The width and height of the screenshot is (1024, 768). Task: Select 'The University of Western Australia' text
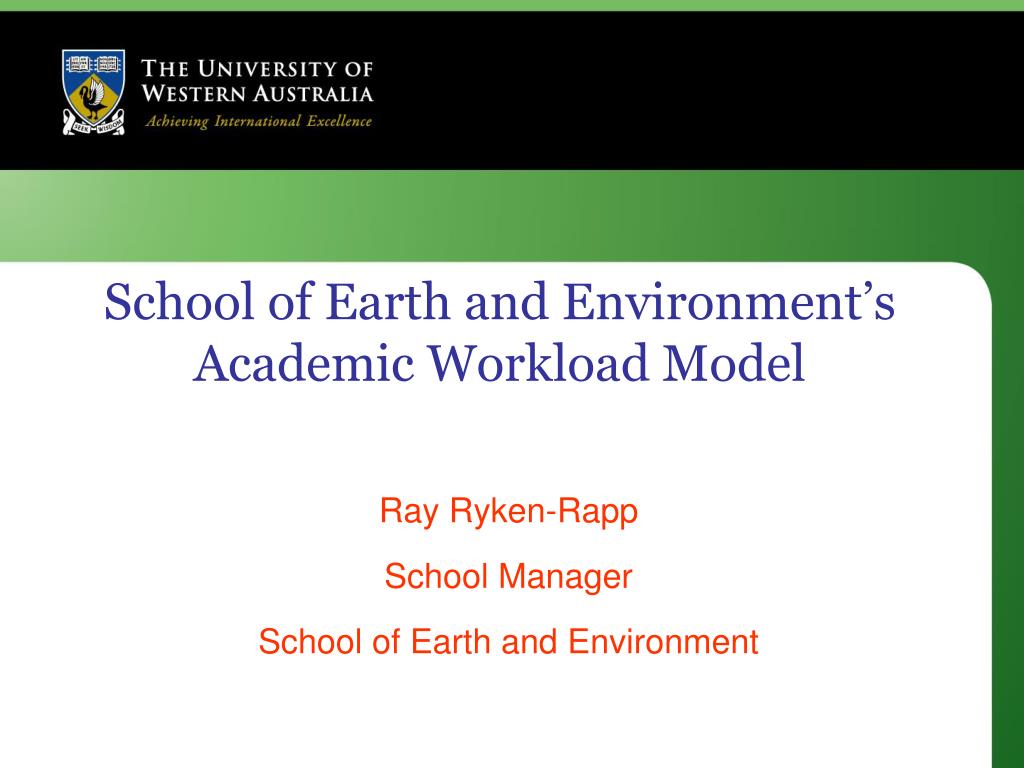tap(257, 81)
